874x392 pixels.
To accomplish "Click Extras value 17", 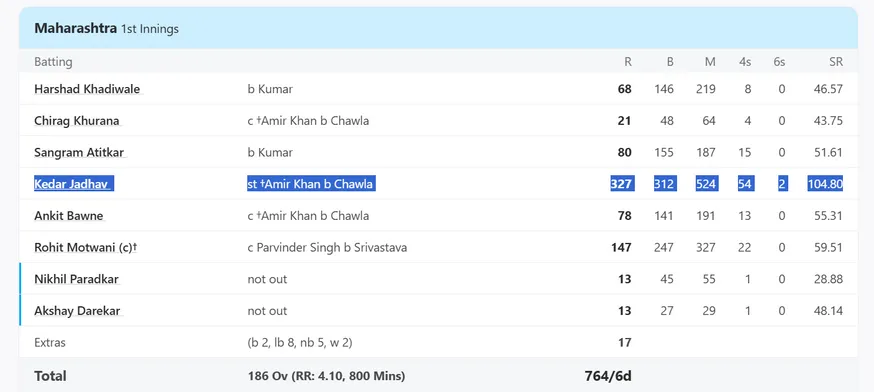I will pyautogui.click(x=625, y=342).
